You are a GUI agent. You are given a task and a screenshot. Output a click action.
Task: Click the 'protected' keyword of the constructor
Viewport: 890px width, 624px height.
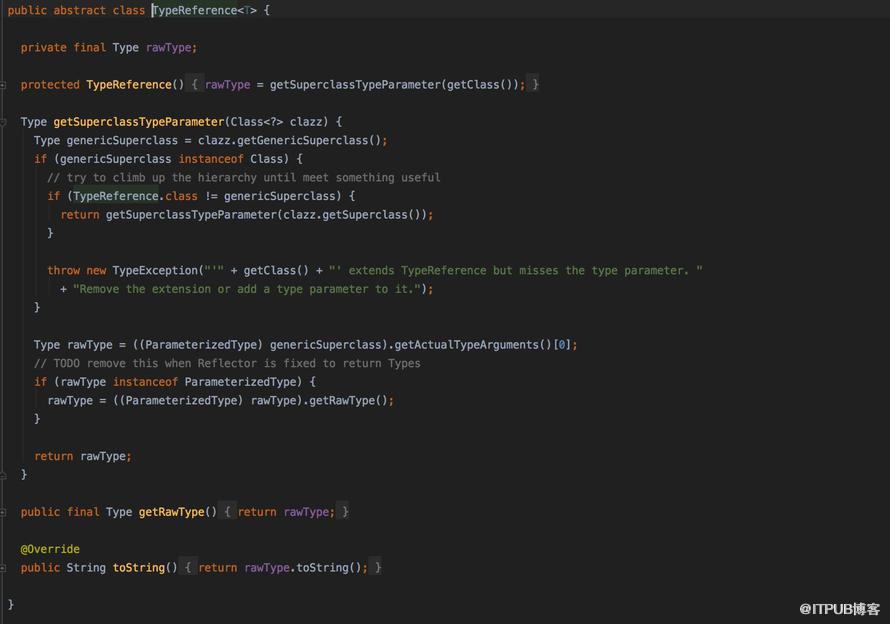tap(50, 85)
